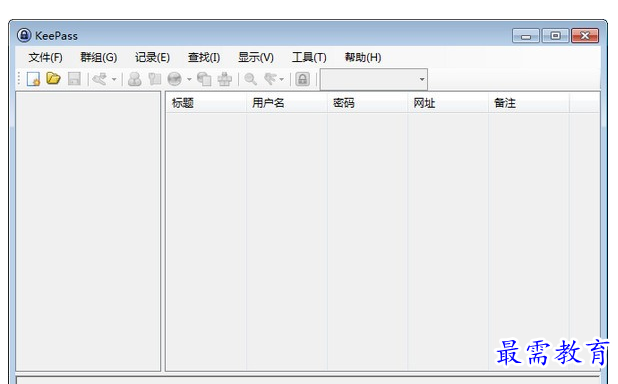Click the Lock workspace padlock icon
The height and width of the screenshot is (384, 618).
pos(303,79)
